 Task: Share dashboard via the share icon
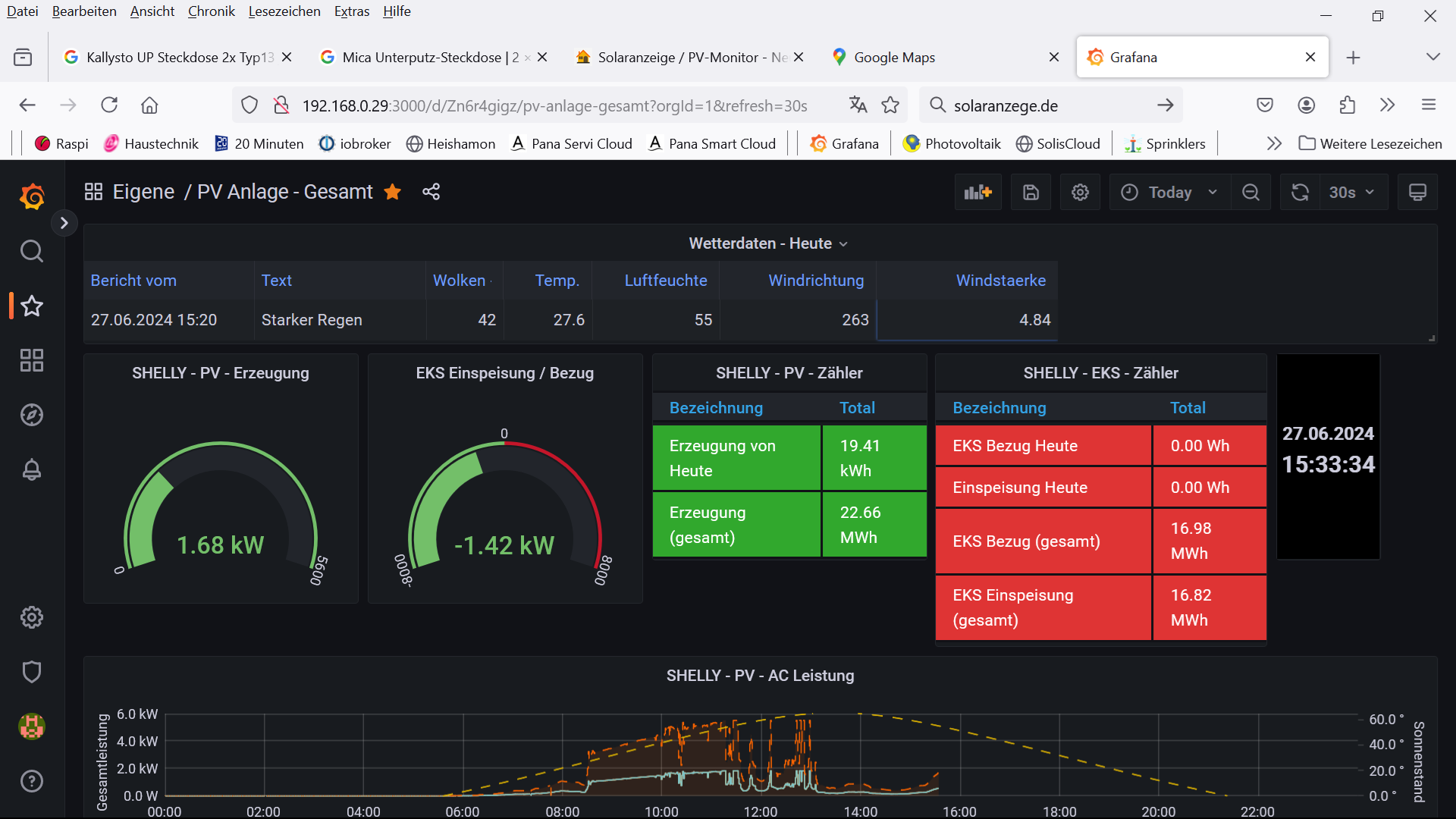pyautogui.click(x=431, y=192)
